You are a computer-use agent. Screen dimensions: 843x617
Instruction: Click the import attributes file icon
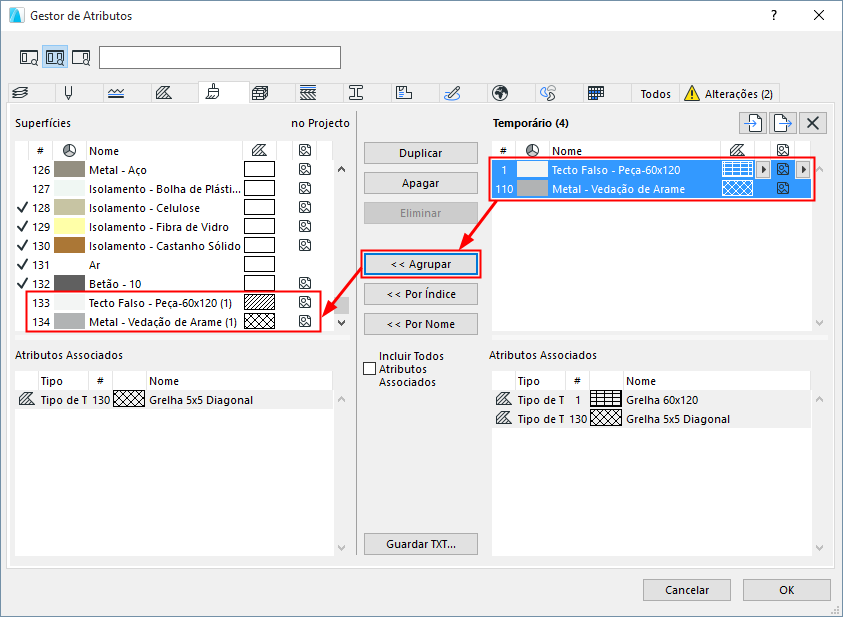753,123
